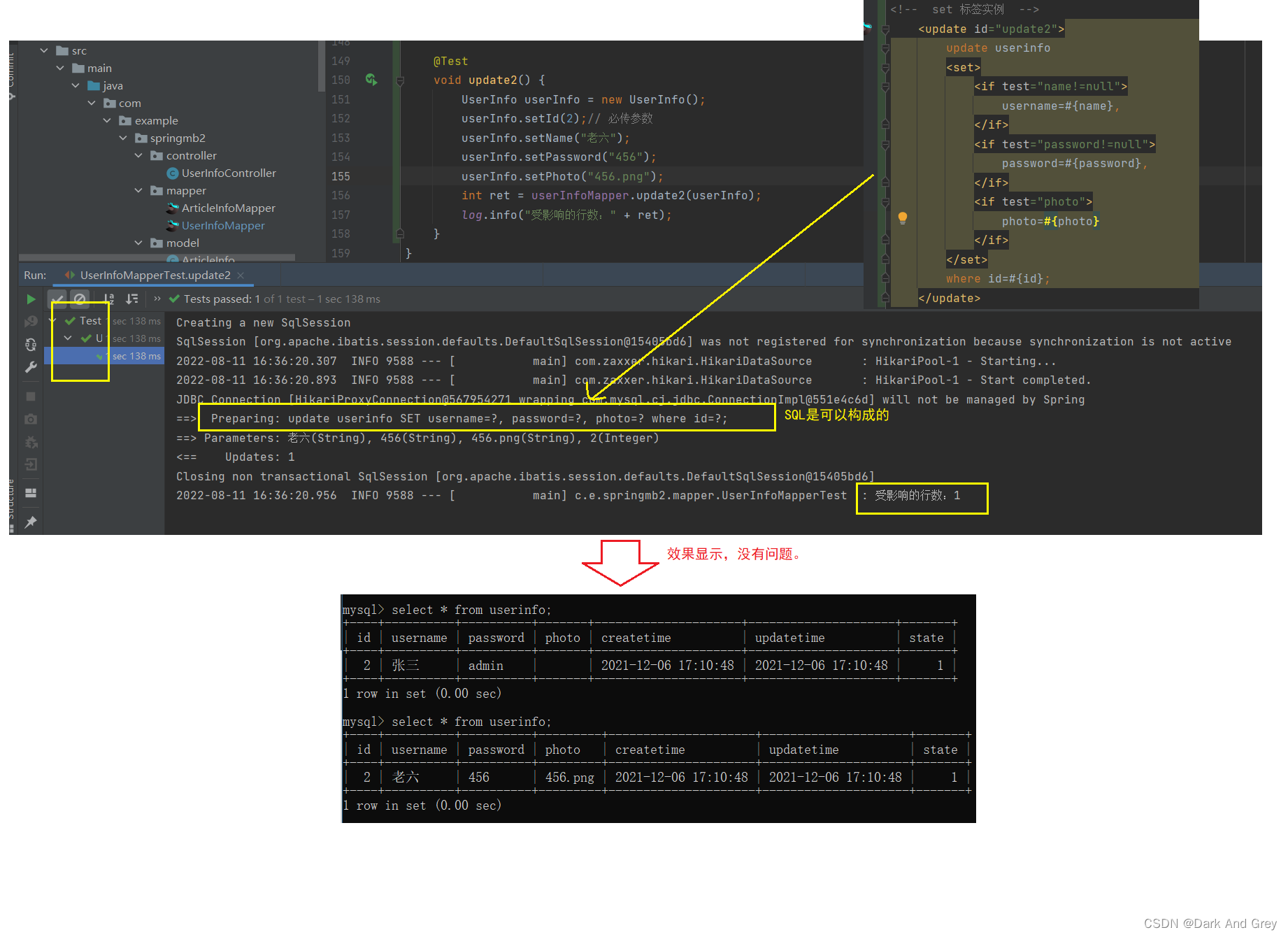Open UserInfoMapper in project tree
The image size is (1288, 937).
tap(223, 226)
